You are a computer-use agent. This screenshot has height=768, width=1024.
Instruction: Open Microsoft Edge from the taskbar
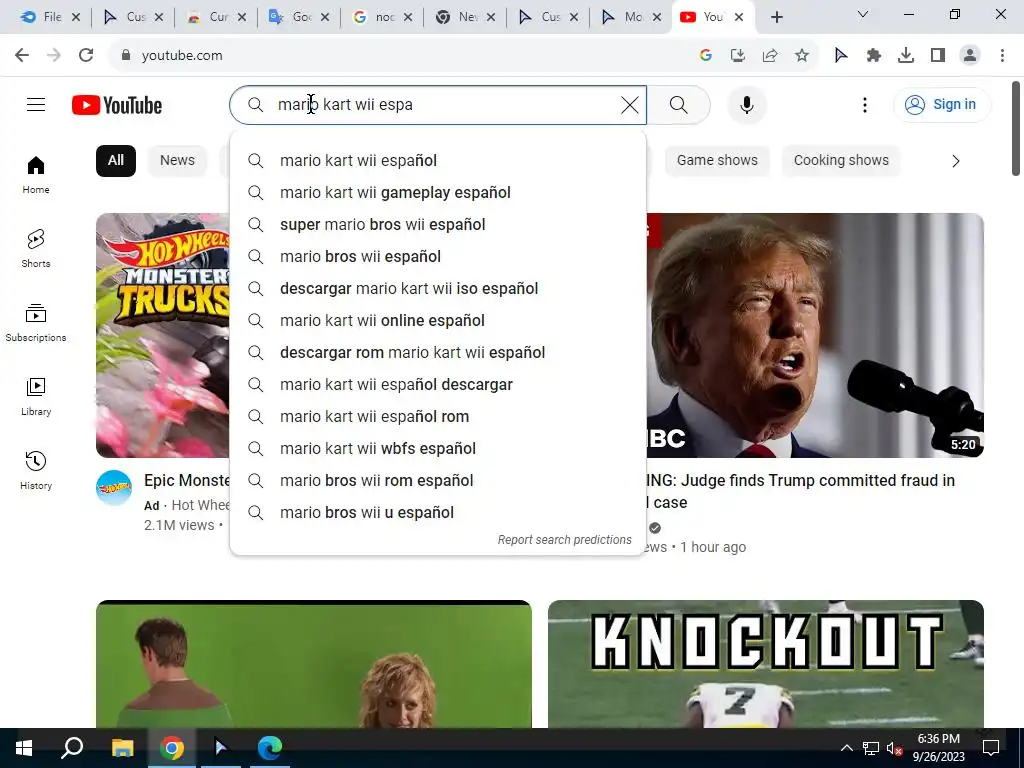pyautogui.click(x=269, y=748)
